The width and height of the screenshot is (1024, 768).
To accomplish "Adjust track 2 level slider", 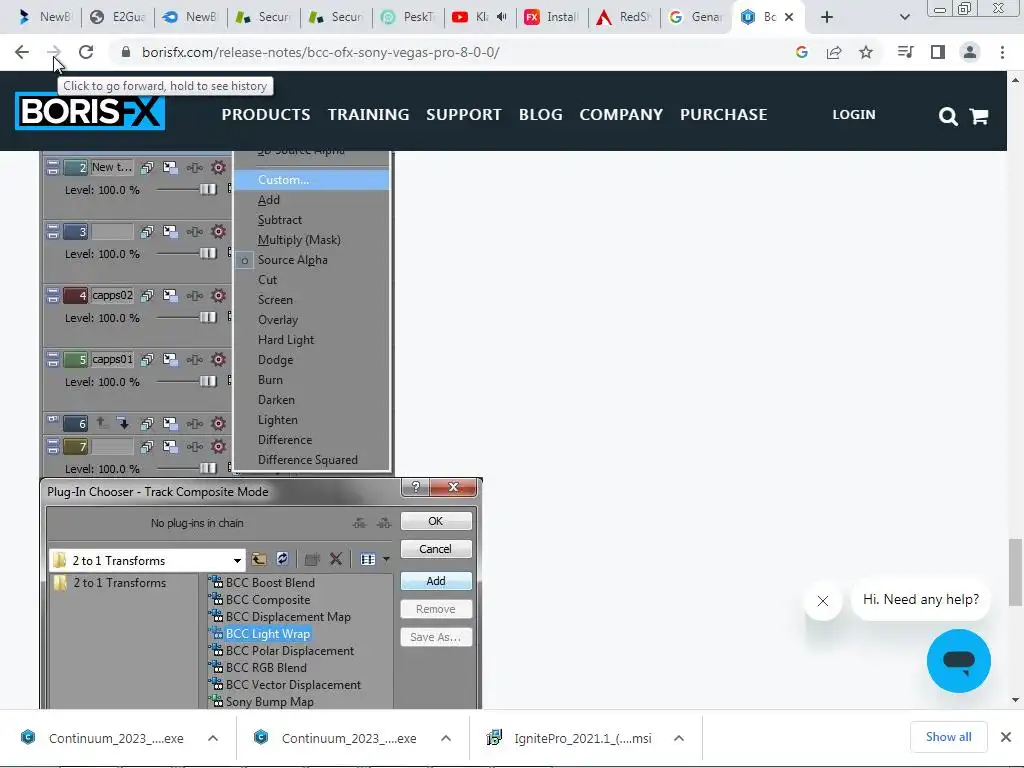I will click(x=208, y=189).
